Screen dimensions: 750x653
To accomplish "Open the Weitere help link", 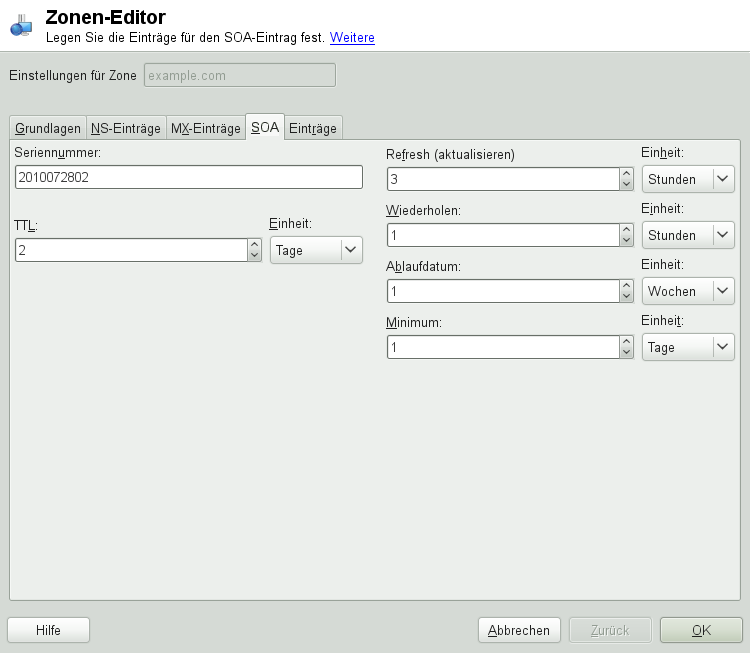I will [x=352, y=37].
